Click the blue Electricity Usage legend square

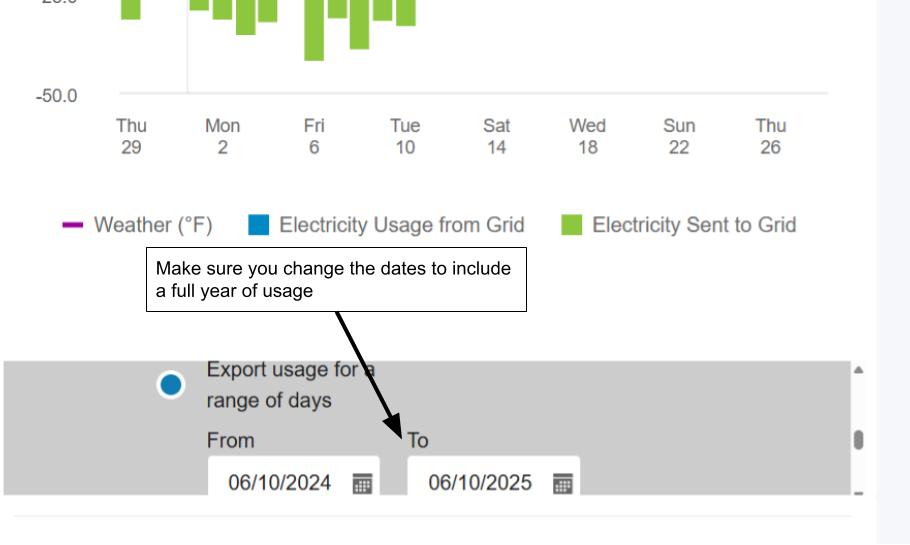click(x=258, y=225)
